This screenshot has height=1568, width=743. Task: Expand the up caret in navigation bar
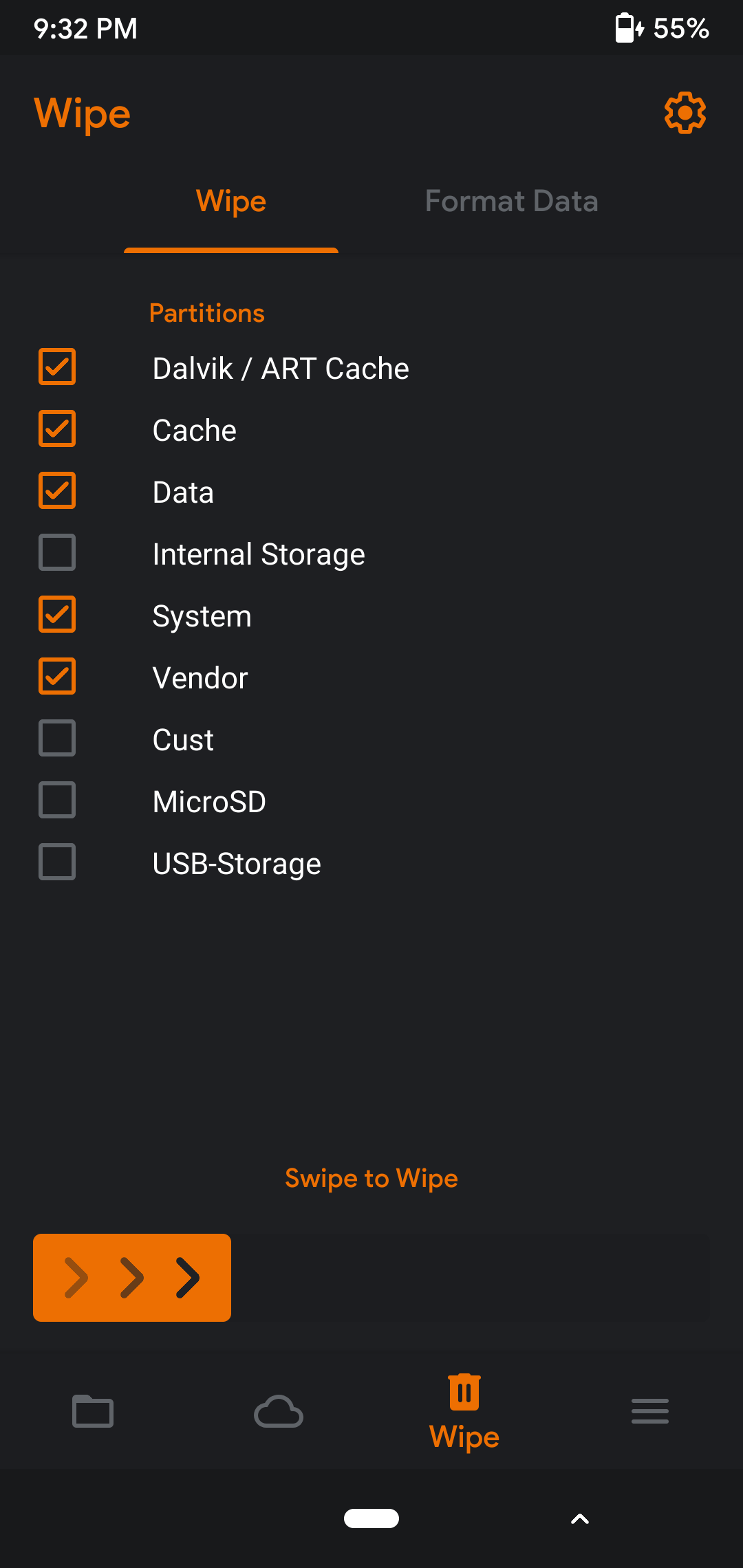580,1518
